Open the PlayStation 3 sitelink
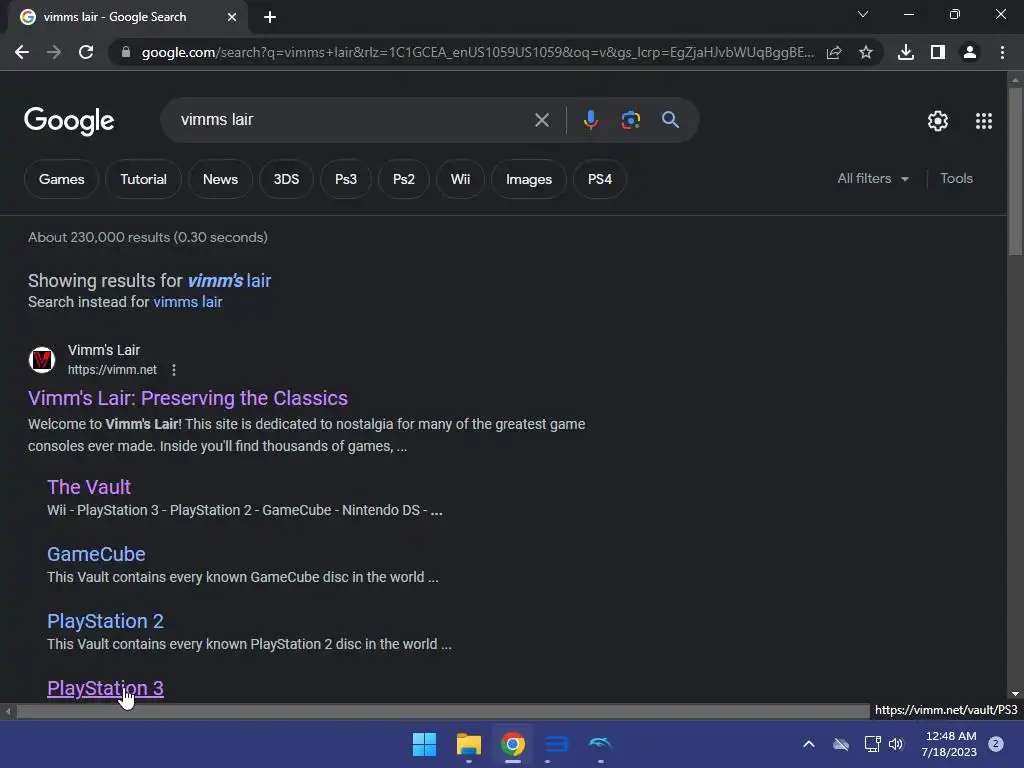1024x768 pixels. click(105, 688)
